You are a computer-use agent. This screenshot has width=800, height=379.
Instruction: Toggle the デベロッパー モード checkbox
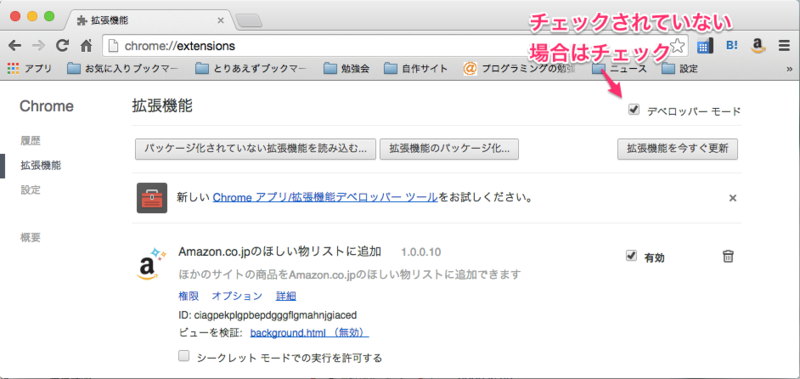tap(634, 109)
